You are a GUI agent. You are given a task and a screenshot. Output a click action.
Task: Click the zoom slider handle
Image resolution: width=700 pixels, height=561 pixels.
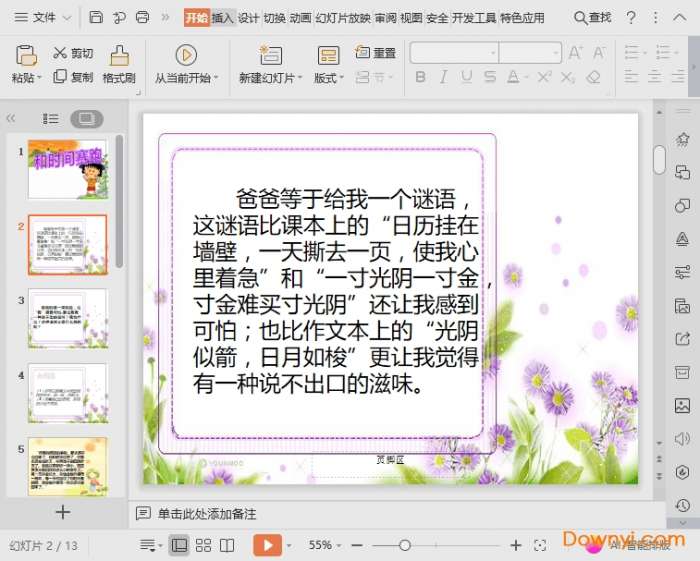tap(405, 545)
